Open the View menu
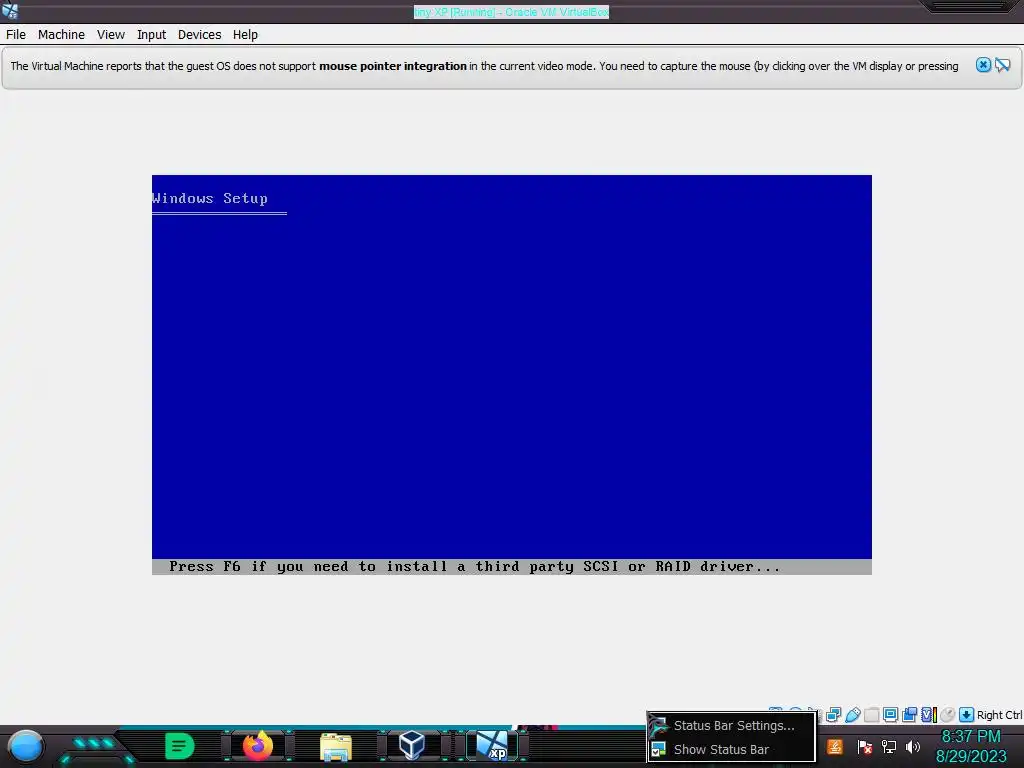This screenshot has height=768, width=1024. coord(111,35)
